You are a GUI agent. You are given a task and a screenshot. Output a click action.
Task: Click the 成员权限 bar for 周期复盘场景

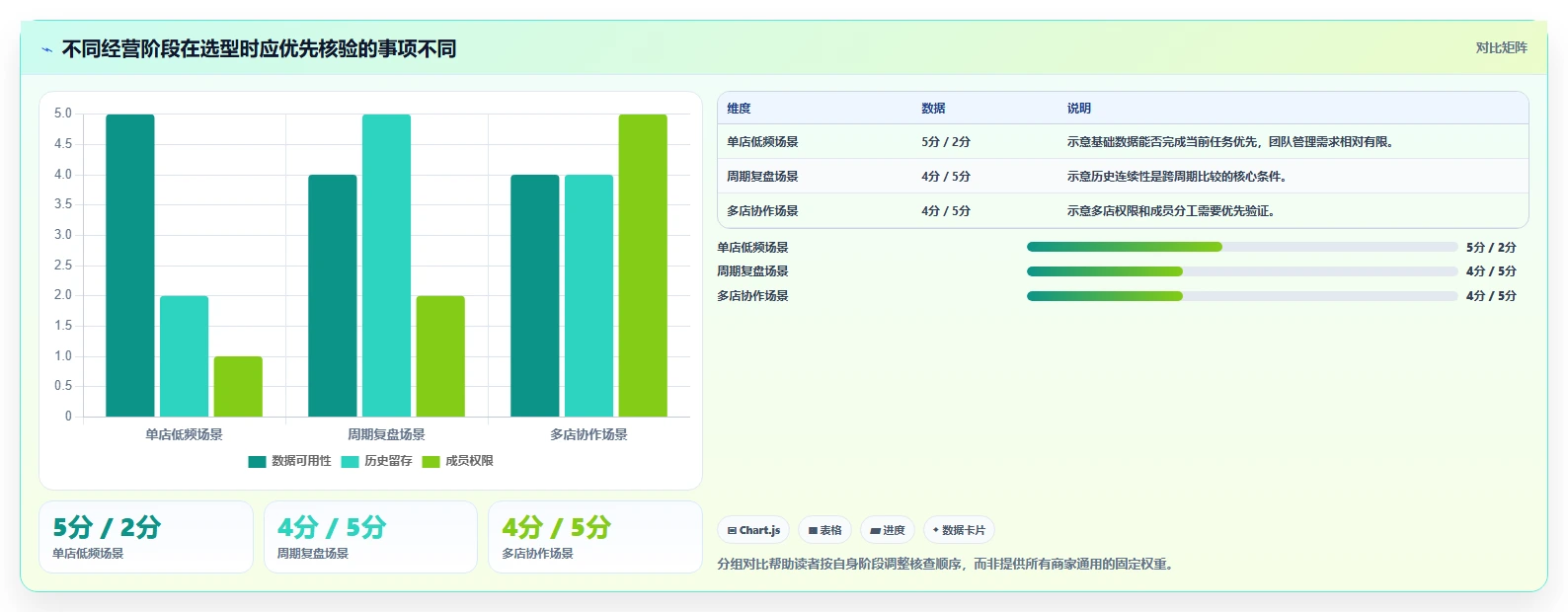[x=440, y=356]
